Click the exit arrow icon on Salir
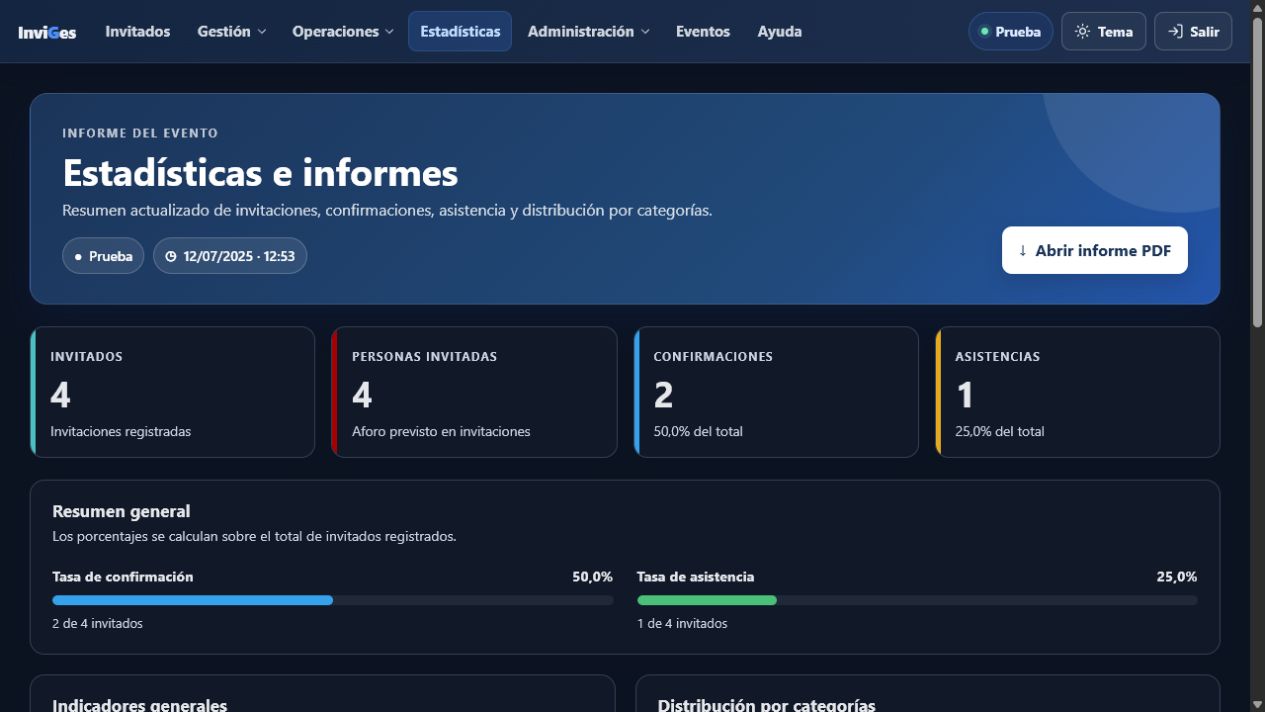The image size is (1265, 712). point(1175,32)
